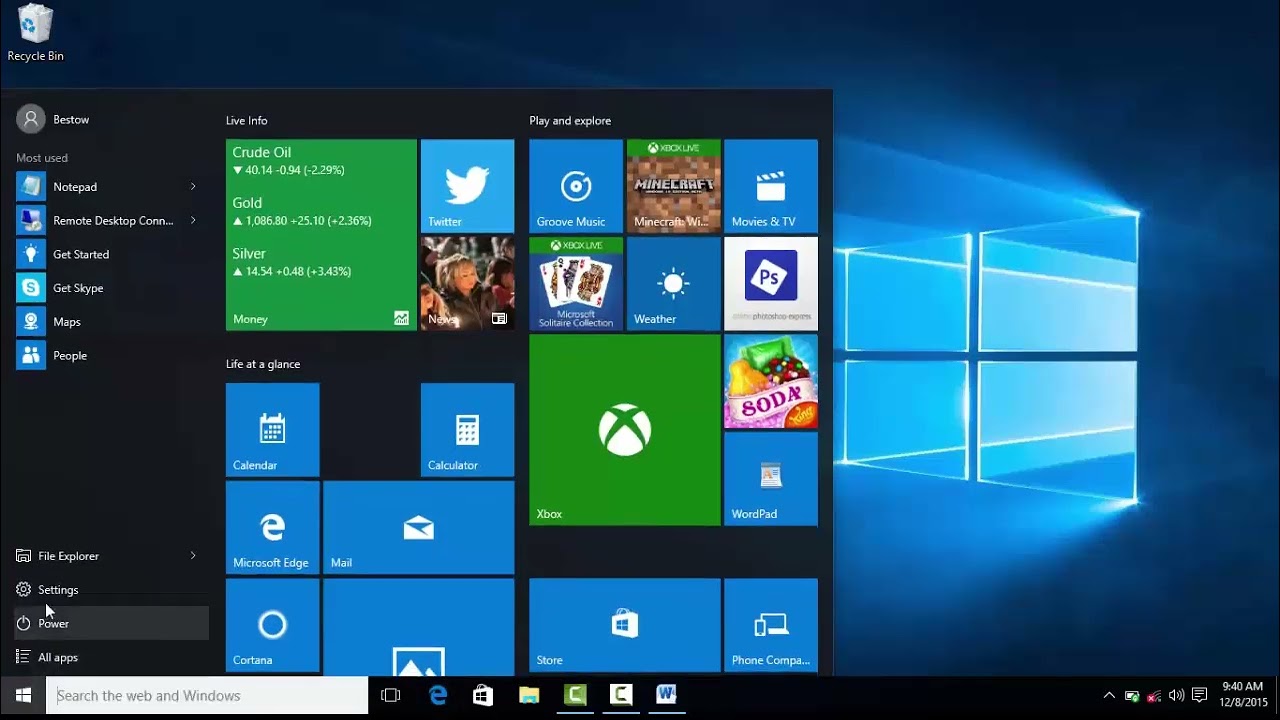This screenshot has width=1280, height=720.
Task: Expand Remote Desktop Connection jump list arrow
Action: tap(193, 221)
